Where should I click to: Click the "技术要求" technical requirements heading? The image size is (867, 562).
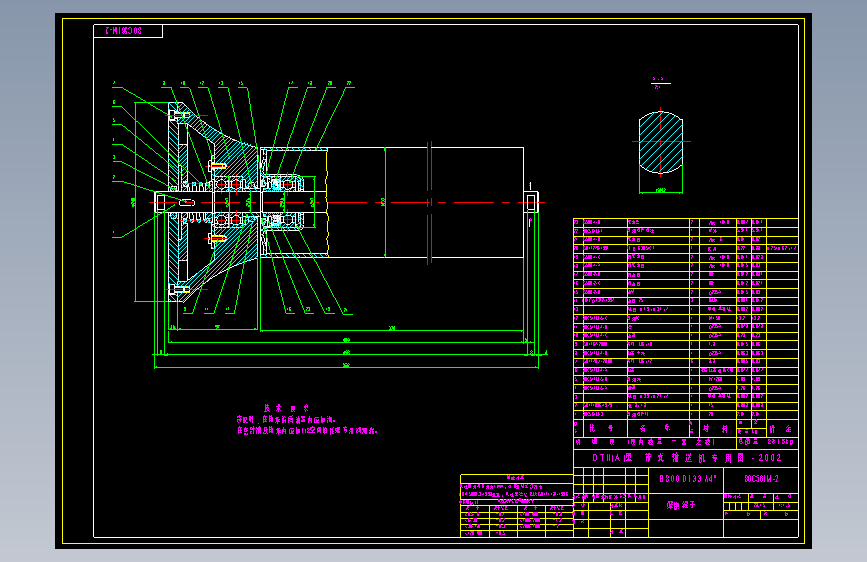point(286,408)
